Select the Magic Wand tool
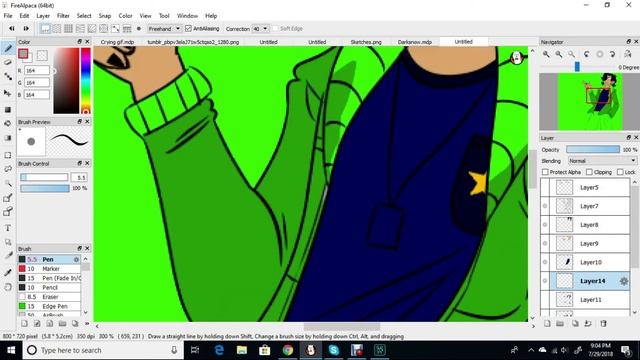This screenshot has width=640, height=360. (8, 183)
